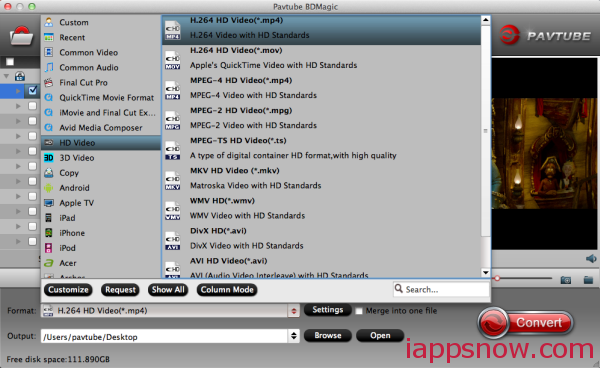Image resolution: width=600 pixels, height=368 pixels.
Task: Uncheck the checked title checkbox
Action: [x=33, y=91]
